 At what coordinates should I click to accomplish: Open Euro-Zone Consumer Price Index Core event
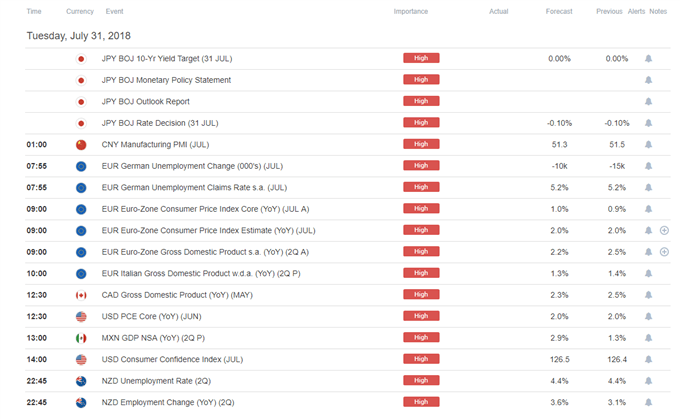206,209
